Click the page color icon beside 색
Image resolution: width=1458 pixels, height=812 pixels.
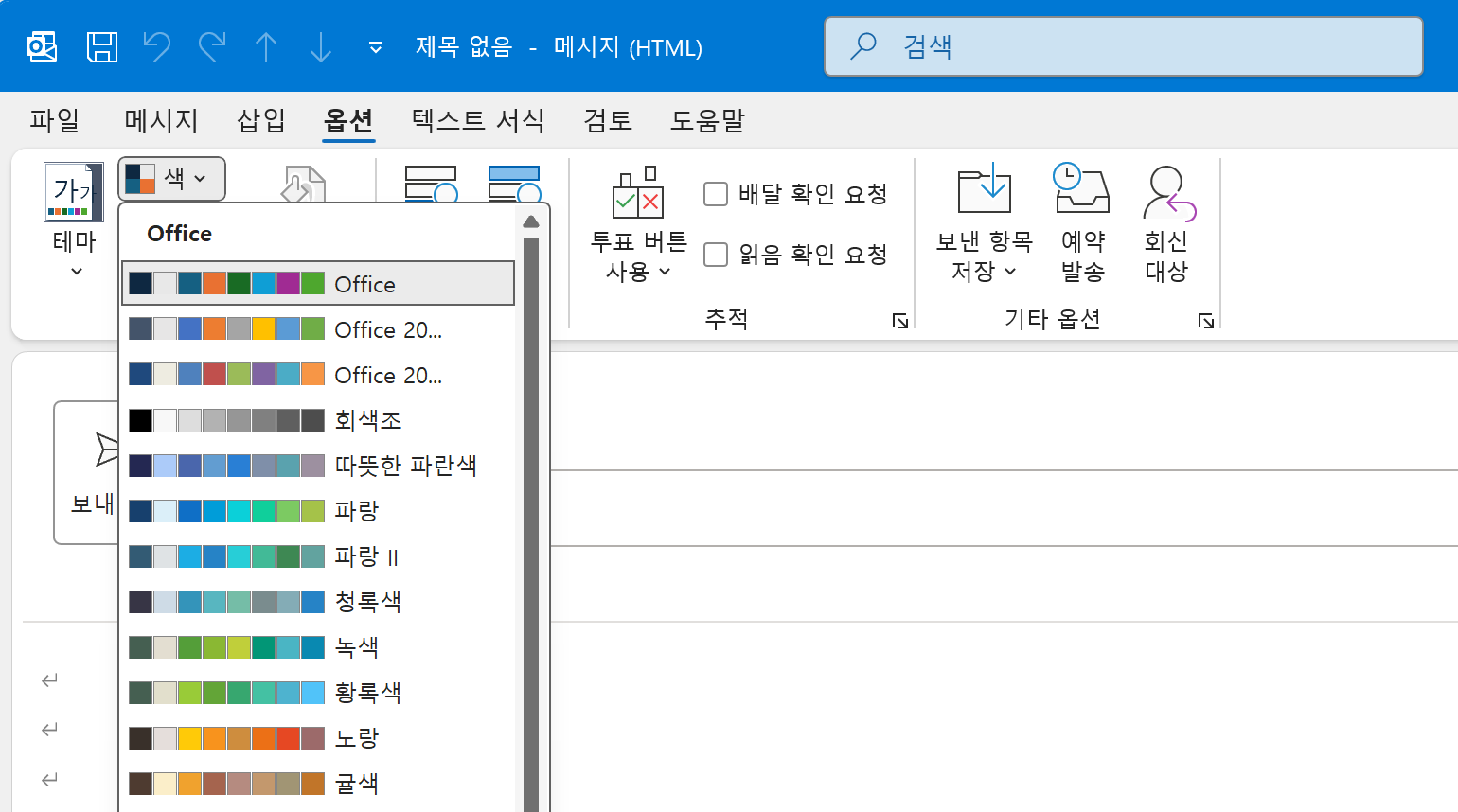(303, 185)
